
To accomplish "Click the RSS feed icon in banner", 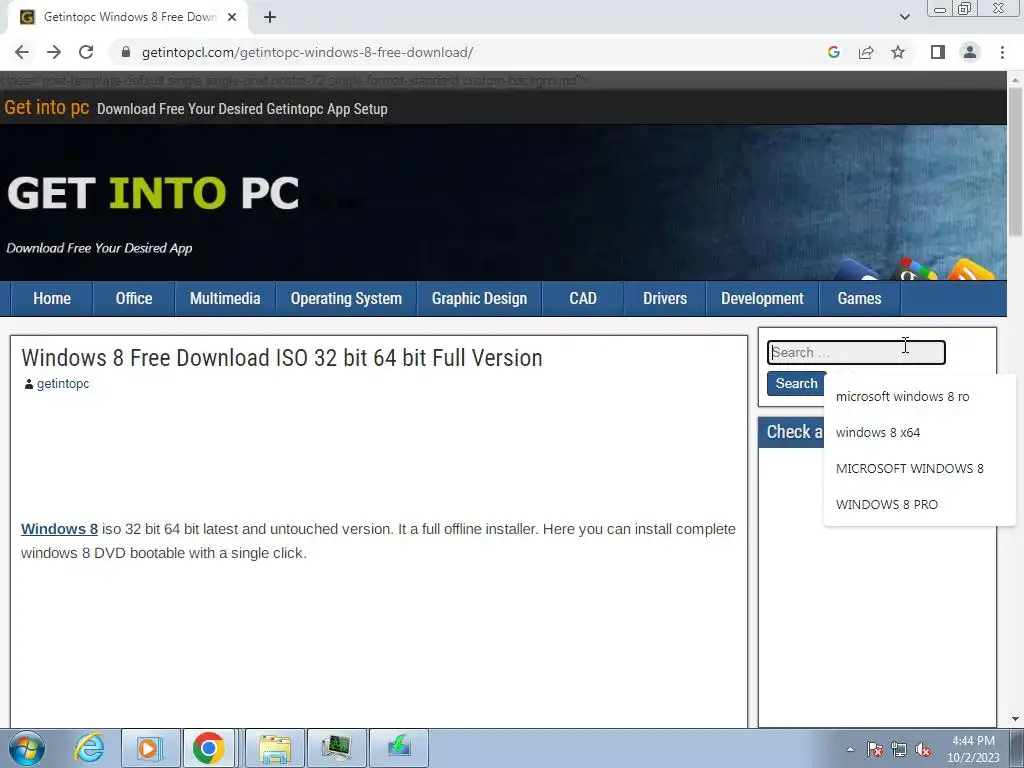I will 971,270.
